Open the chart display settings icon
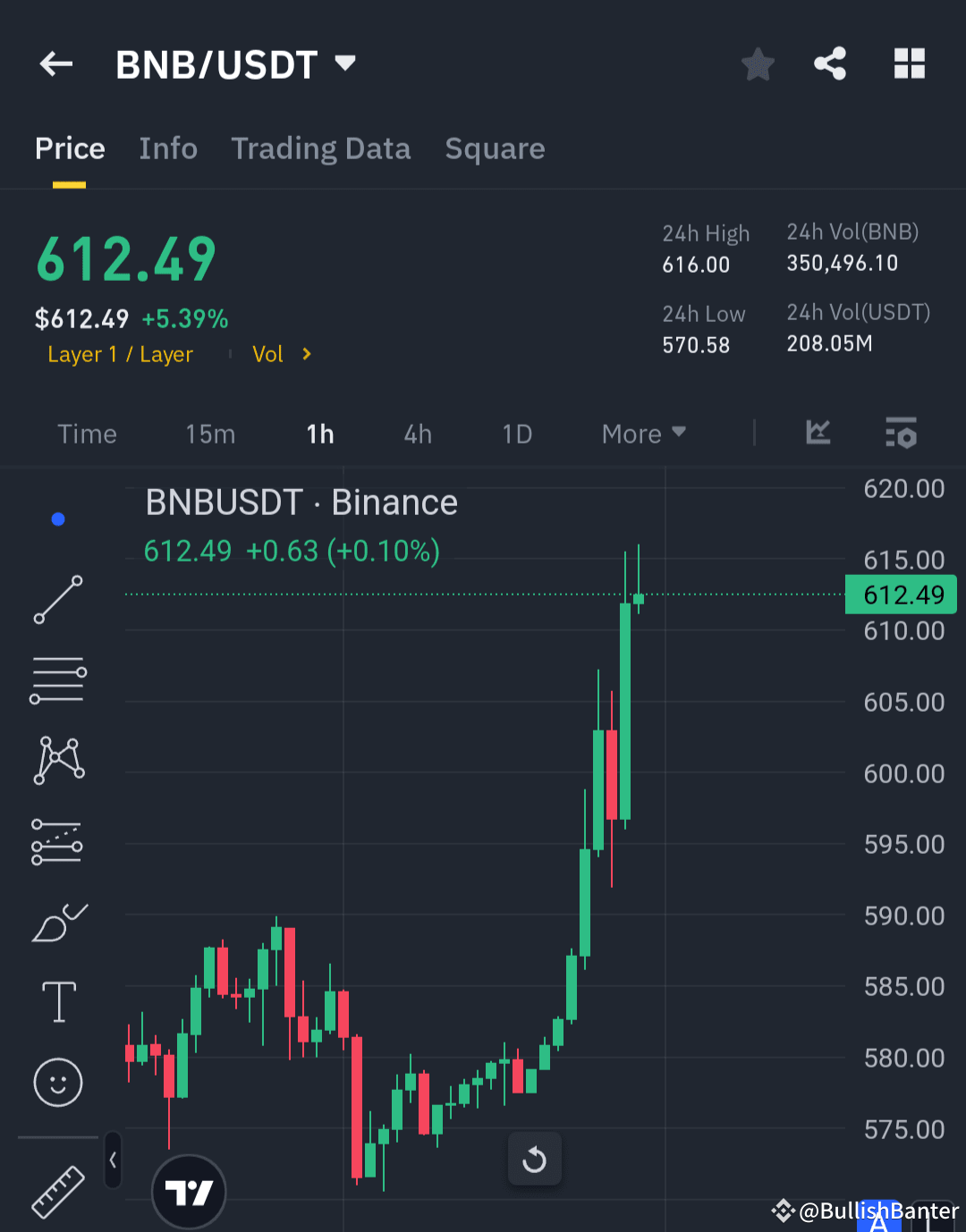The height and width of the screenshot is (1232, 966). (901, 434)
